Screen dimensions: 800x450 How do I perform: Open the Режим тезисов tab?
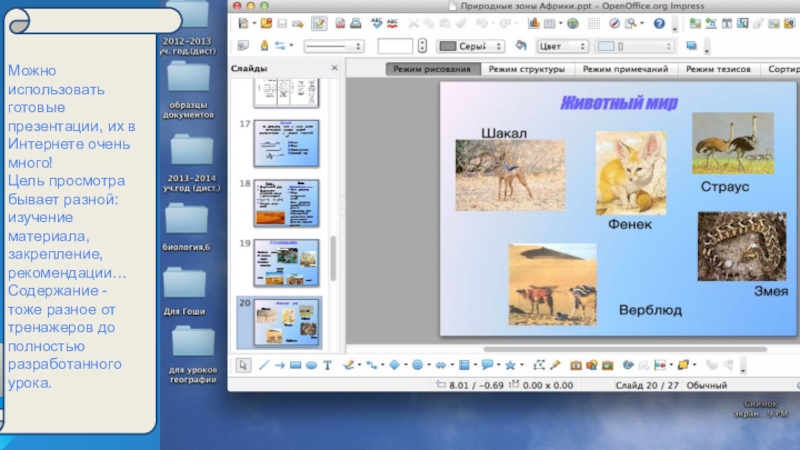[x=721, y=69]
